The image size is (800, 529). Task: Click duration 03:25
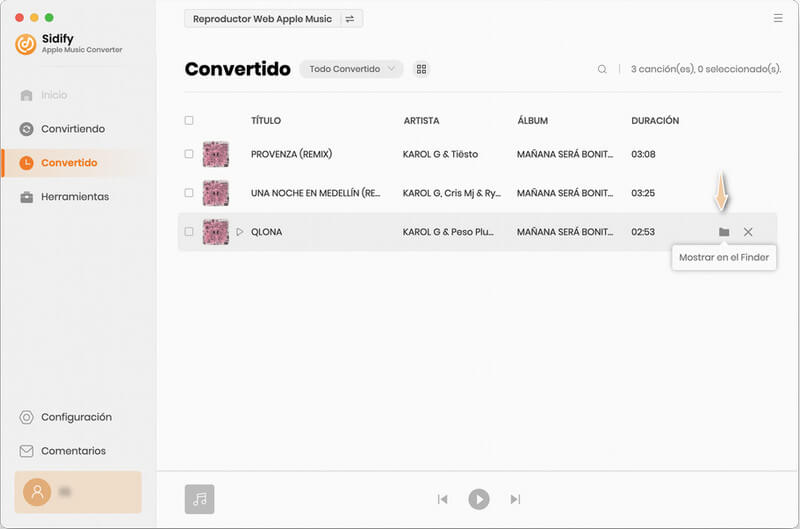click(x=643, y=193)
